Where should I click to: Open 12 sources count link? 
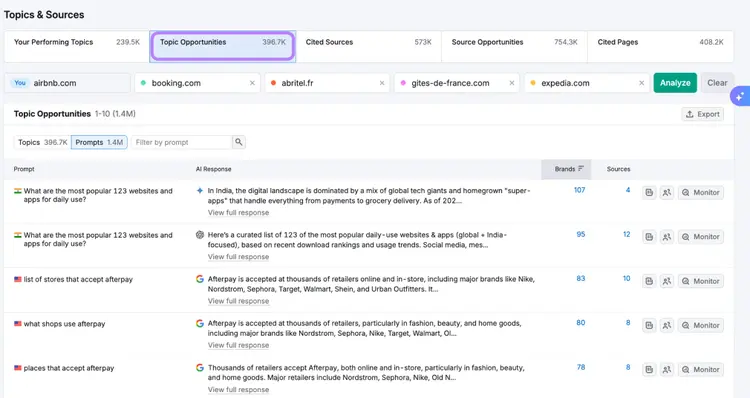(x=626, y=234)
